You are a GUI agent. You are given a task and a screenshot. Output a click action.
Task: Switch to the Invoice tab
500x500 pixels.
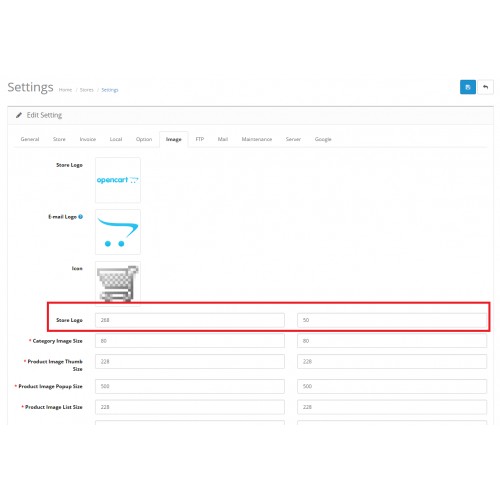(88, 139)
